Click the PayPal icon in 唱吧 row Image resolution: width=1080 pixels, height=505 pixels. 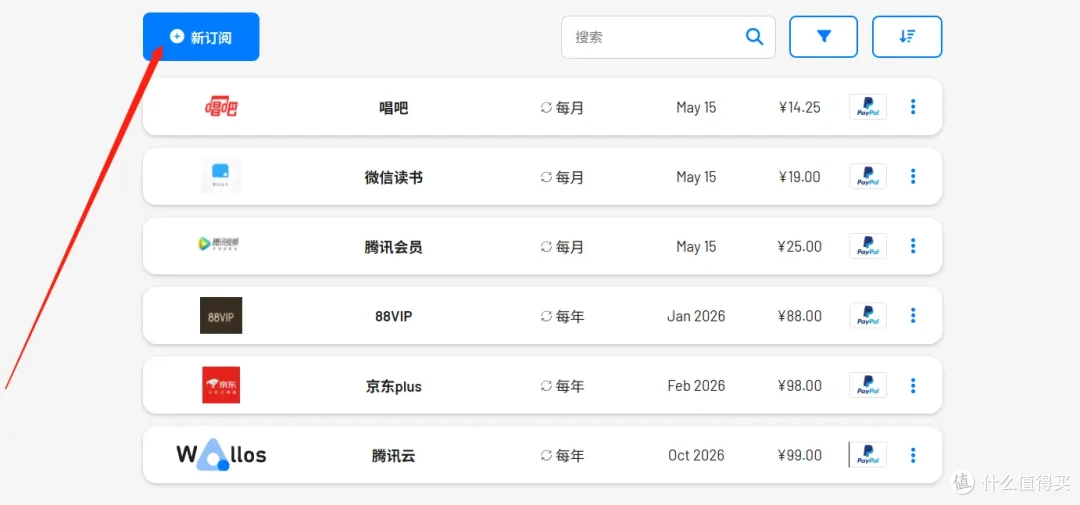click(x=868, y=107)
